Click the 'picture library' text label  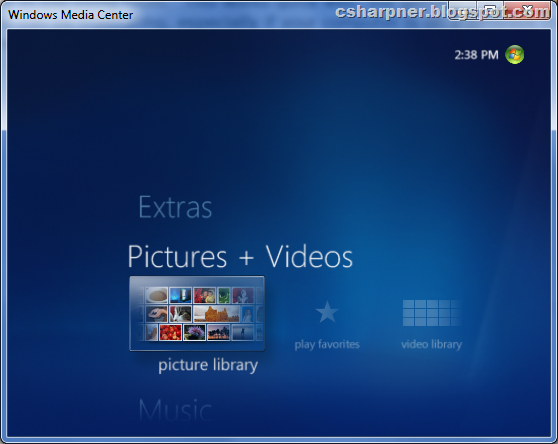(x=208, y=365)
